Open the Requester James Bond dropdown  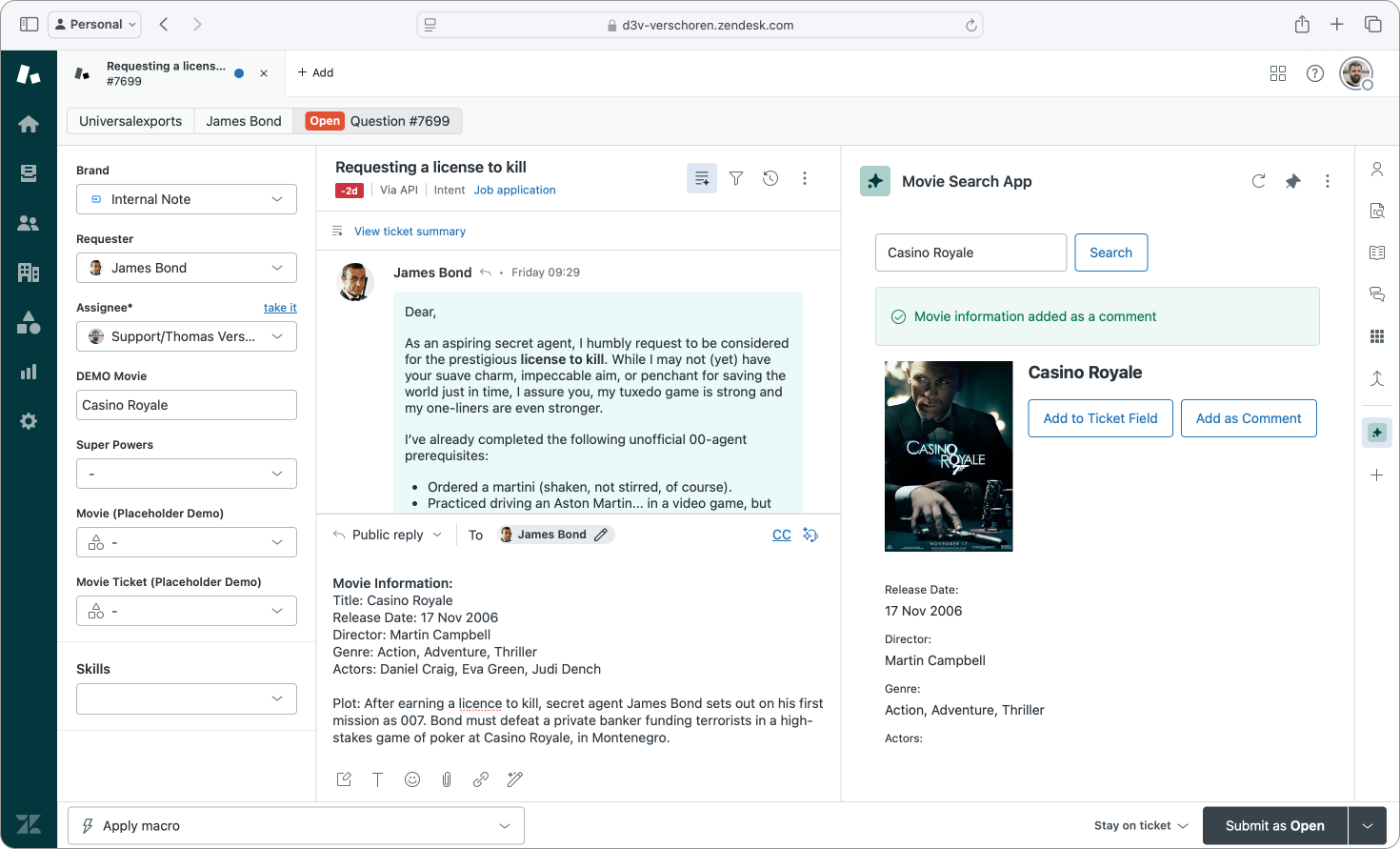coord(187,268)
